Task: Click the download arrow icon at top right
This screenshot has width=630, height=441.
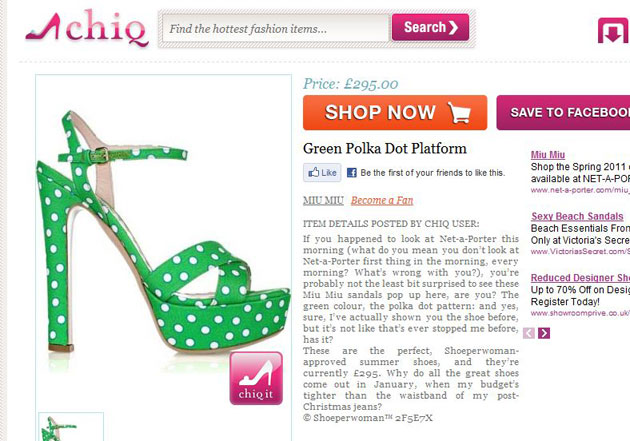Action: pyautogui.click(x=614, y=30)
